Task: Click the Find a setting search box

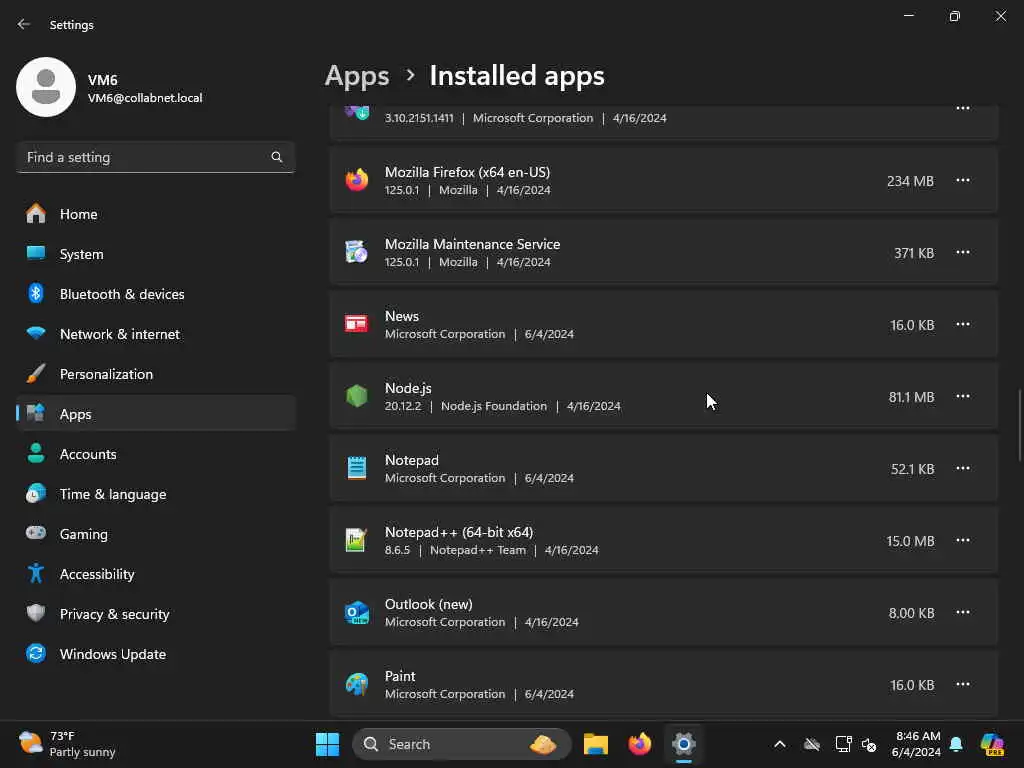Action: point(145,157)
